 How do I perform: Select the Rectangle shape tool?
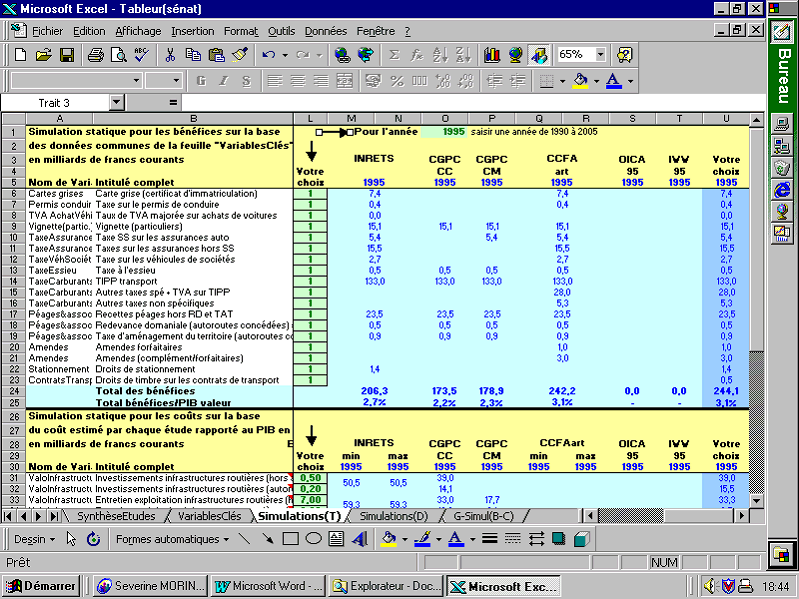(290, 539)
